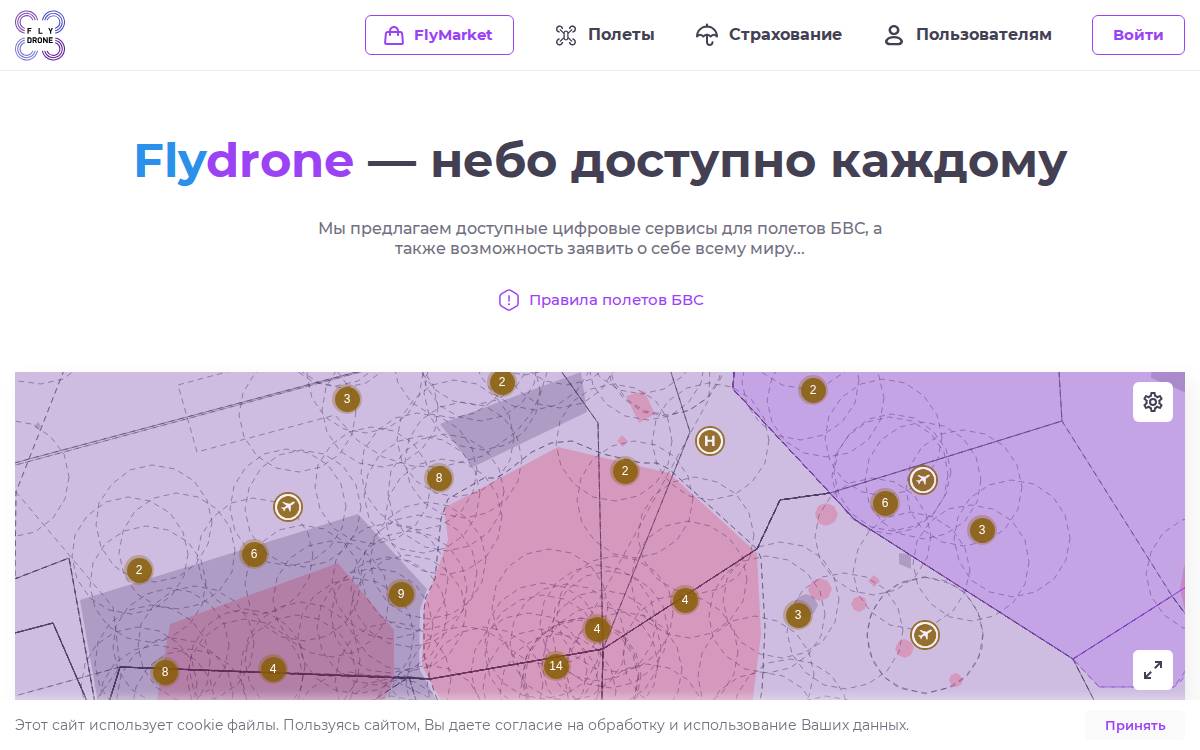This screenshot has width=1200, height=750.
Task: Open map settings gear icon
Action: click(x=1153, y=402)
